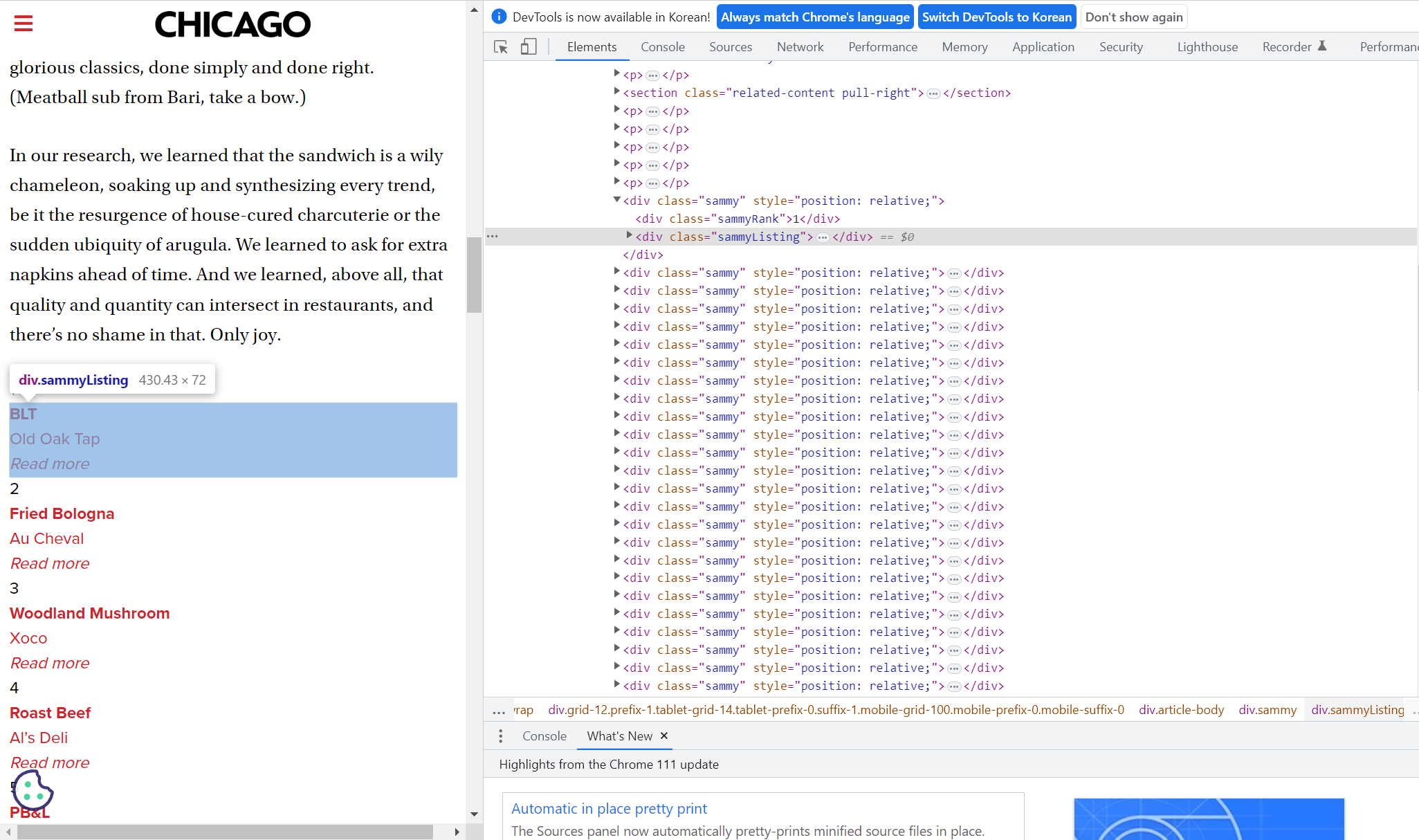This screenshot has width=1419, height=840.
Task: Click Switch DevTools to Korean button
Action: (996, 17)
